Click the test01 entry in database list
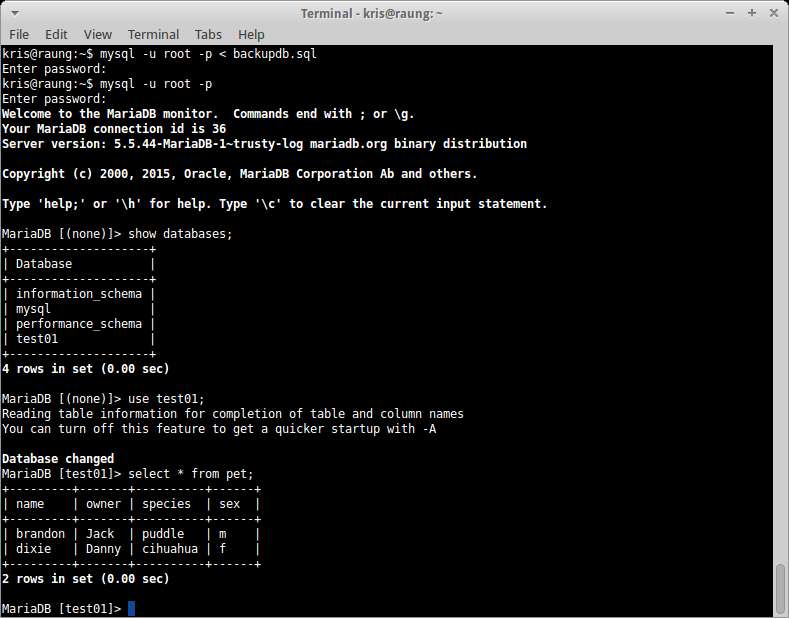This screenshot has height=618, width=789. tap(37, 339)
